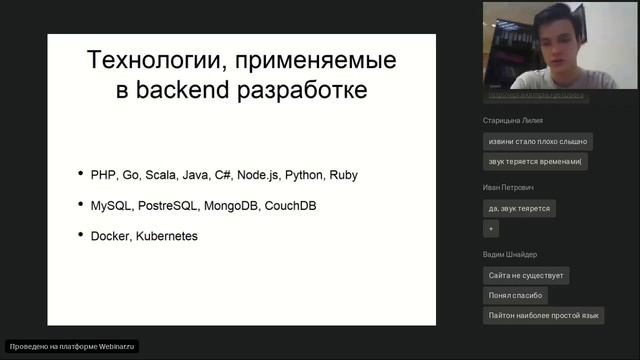Click the slide title 'Технологии, применяемые'
The height and width of the screenshot is (360, 640).
pyautogui.click(x=241, y=60)
